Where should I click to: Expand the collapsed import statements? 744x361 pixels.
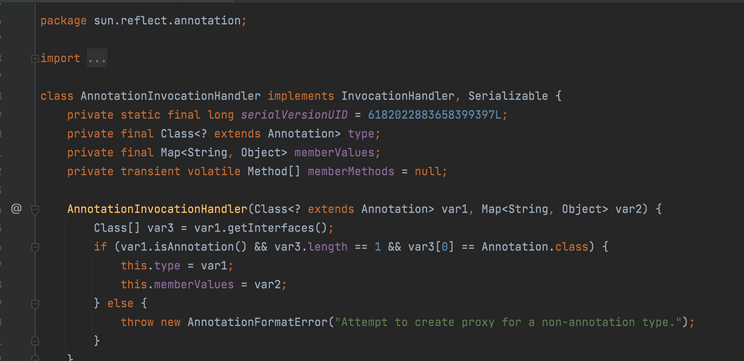point(34,58)
